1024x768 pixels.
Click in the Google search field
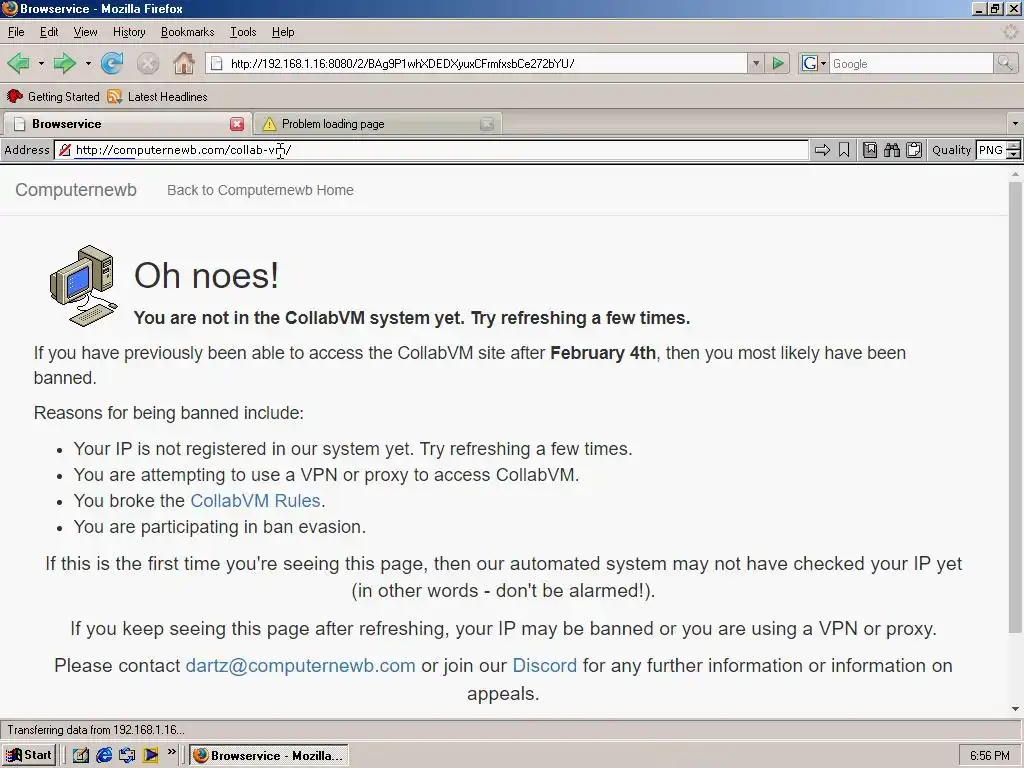pos(911,63)
